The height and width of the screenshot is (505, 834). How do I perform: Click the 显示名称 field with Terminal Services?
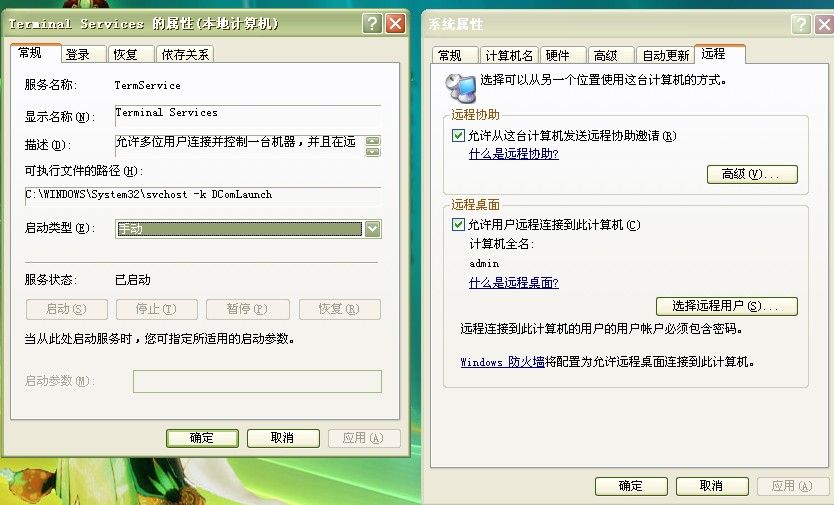click(x=248, y=115)
